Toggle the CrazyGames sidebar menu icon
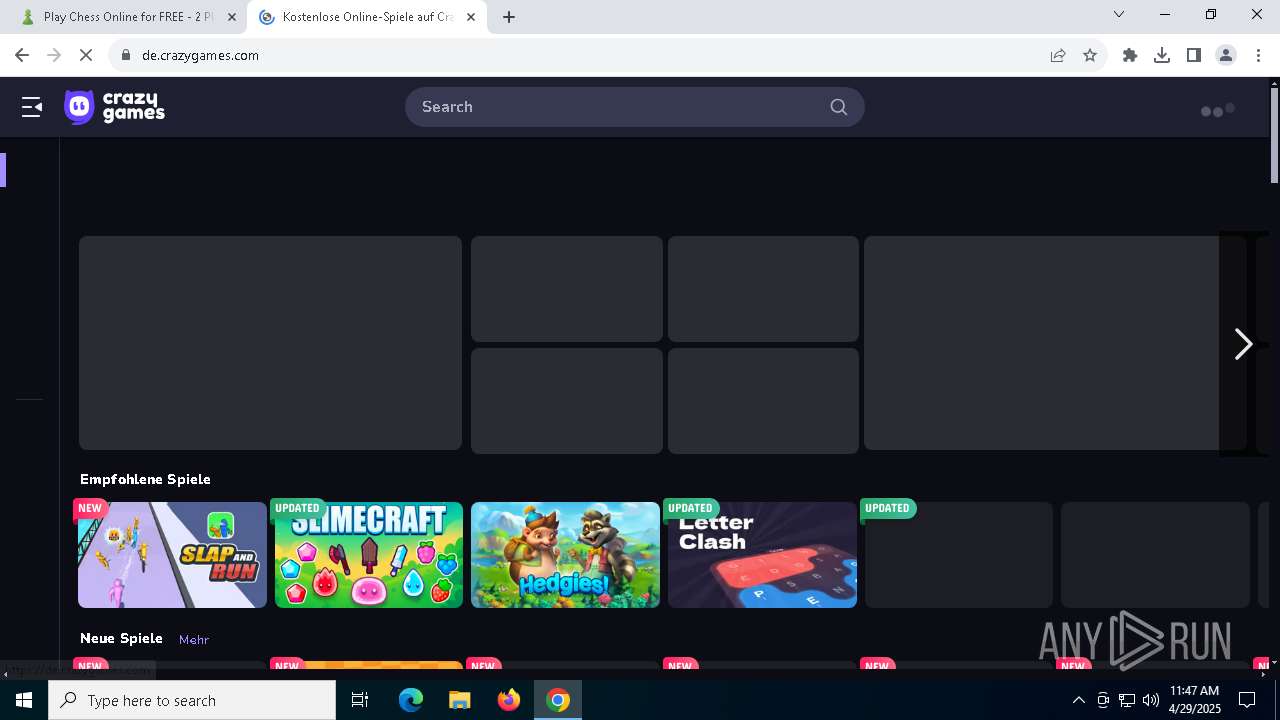The height and width of the screenshot is (720, 1280). (x=32, y=107)
